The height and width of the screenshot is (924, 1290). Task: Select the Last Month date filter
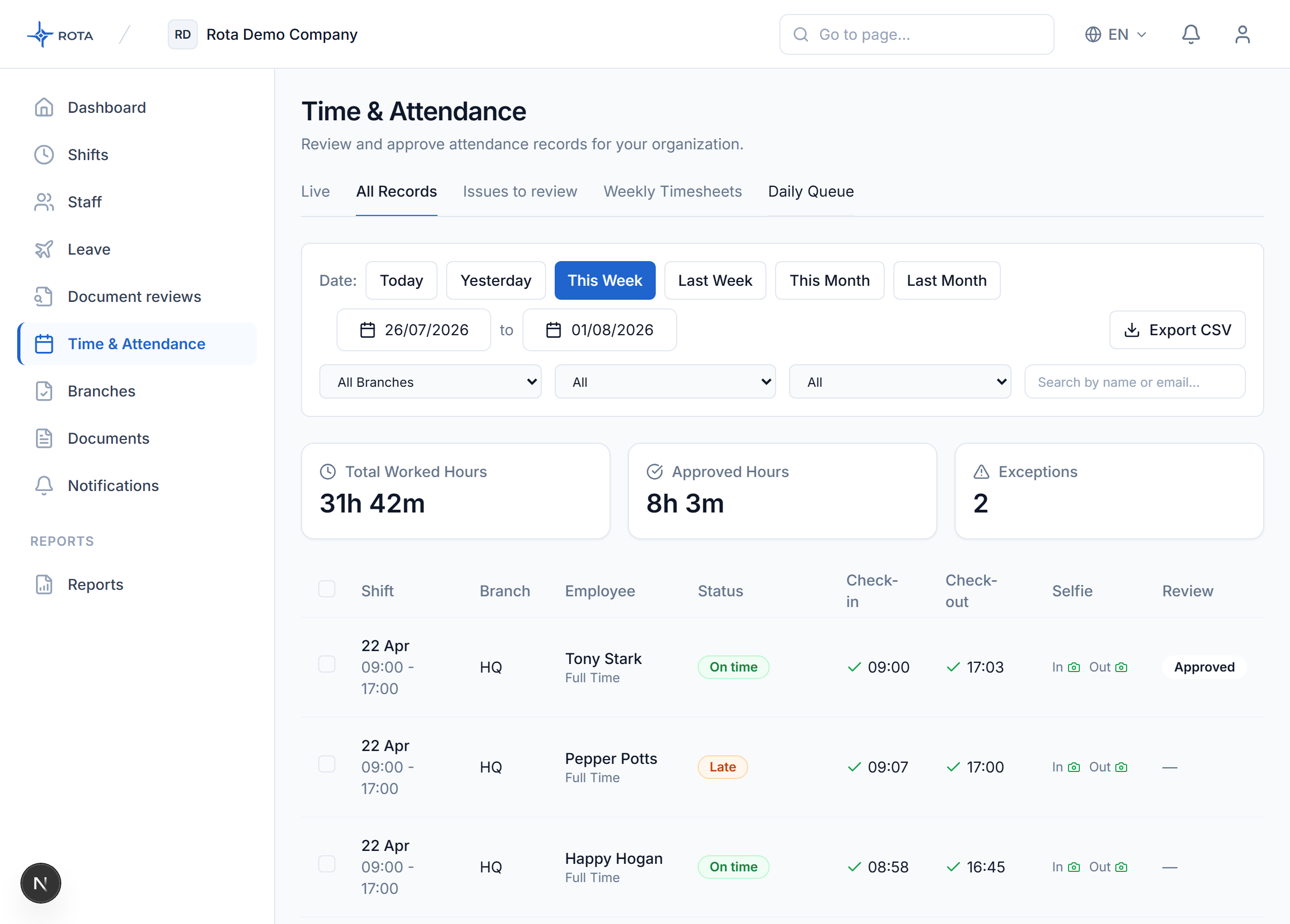click(947, 280)
